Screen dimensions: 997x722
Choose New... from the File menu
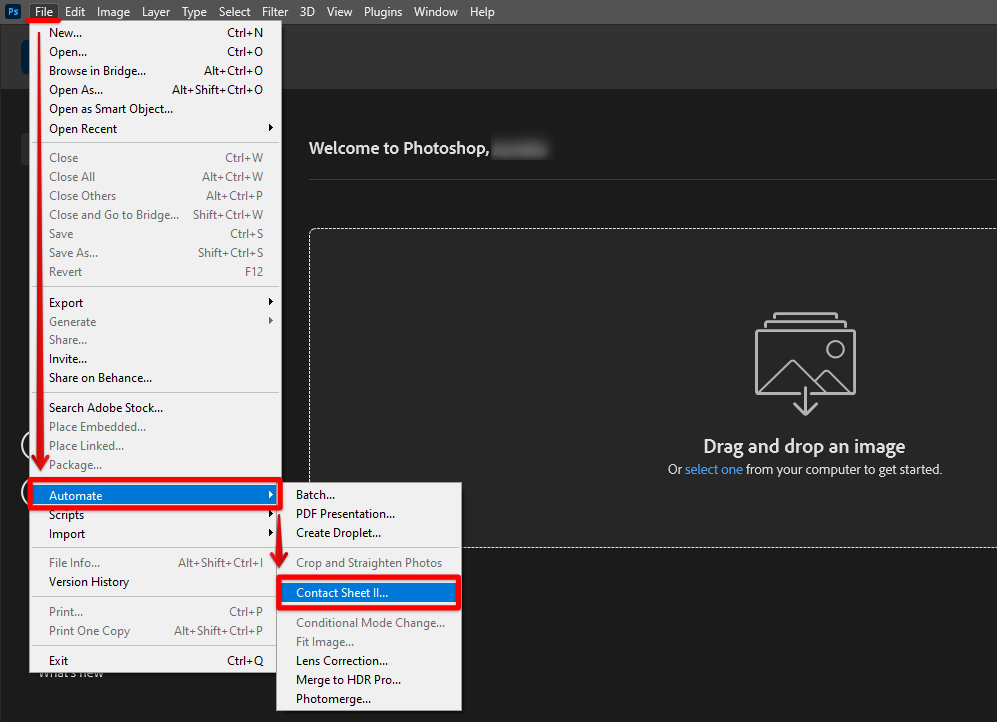pos(156,32)
